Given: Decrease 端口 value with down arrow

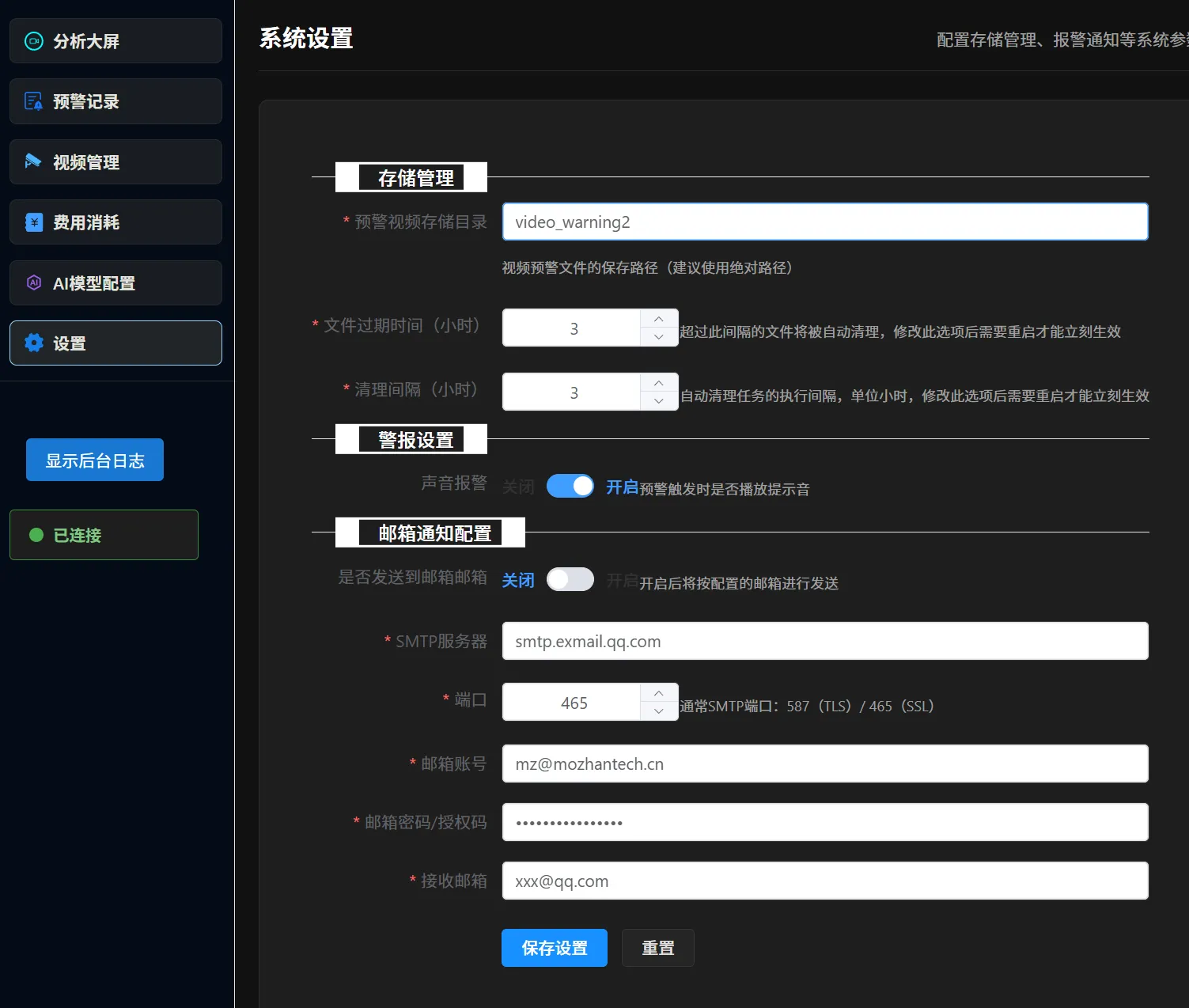Looking at the screenshot, I should pyautogui.click(x=658, y=711).
